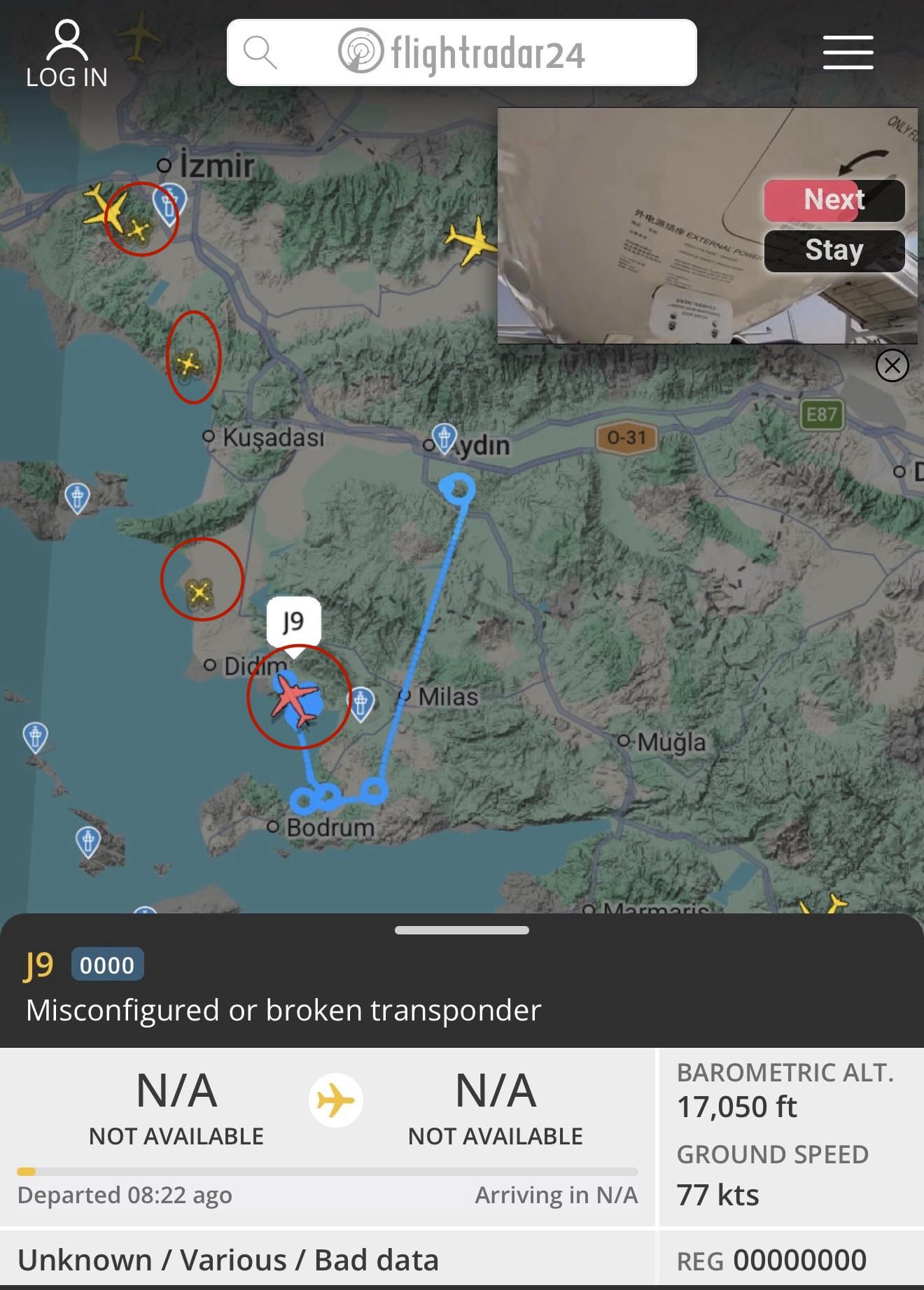Close the video ad overlay
924x1290 pixels.
(x=892, y=365)
